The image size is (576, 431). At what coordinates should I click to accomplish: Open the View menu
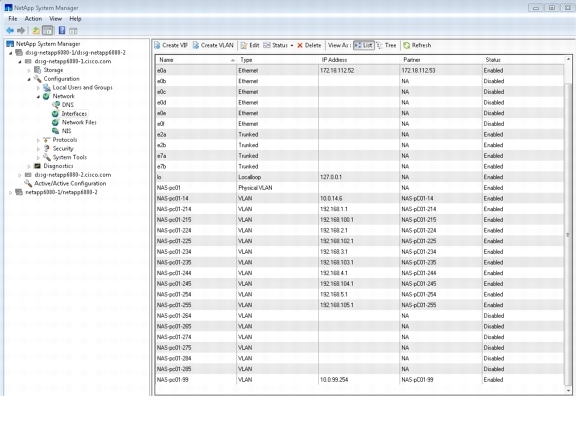[55, 19]
